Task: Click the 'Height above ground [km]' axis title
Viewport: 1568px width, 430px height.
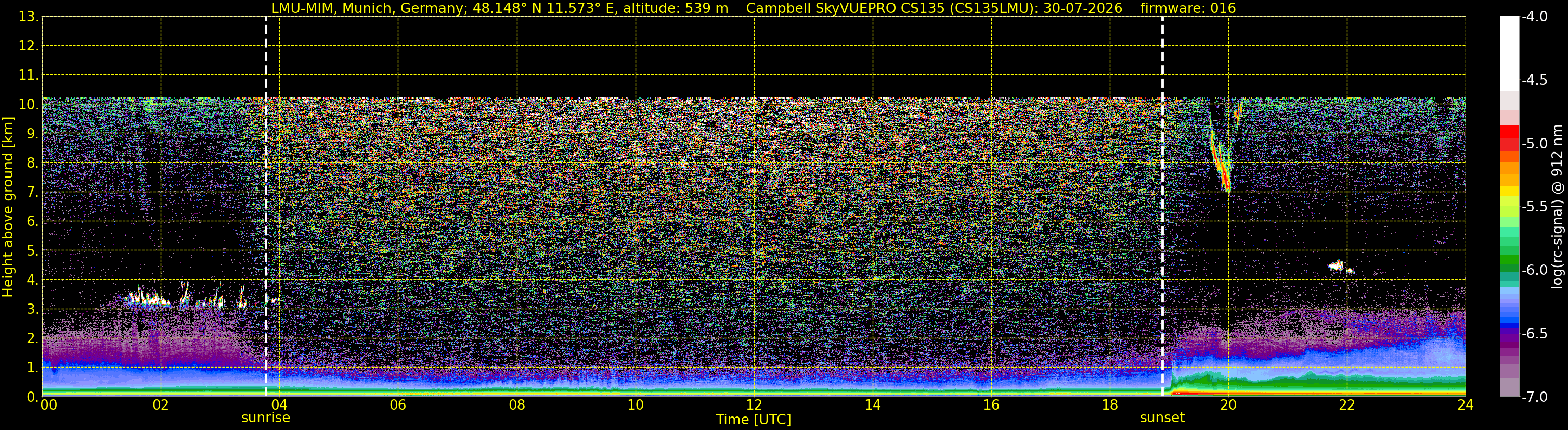Action: coord(8,207)
